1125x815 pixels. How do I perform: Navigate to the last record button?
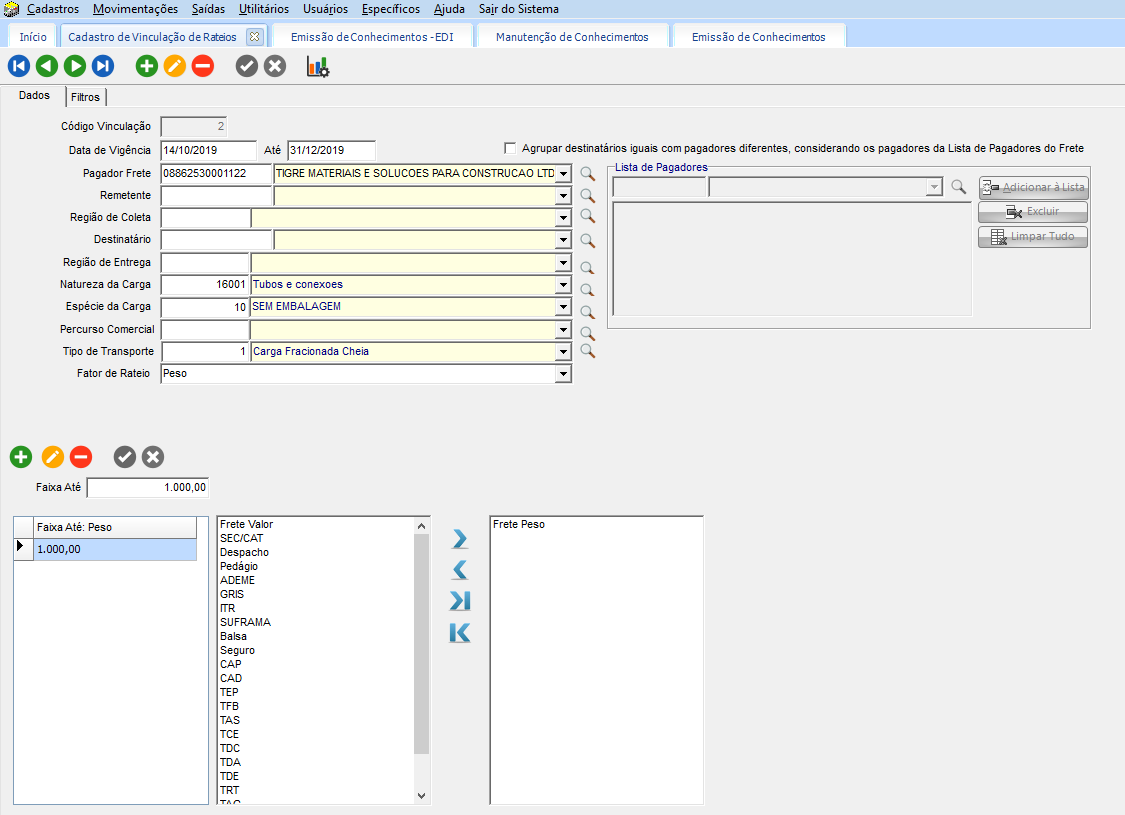103,67
